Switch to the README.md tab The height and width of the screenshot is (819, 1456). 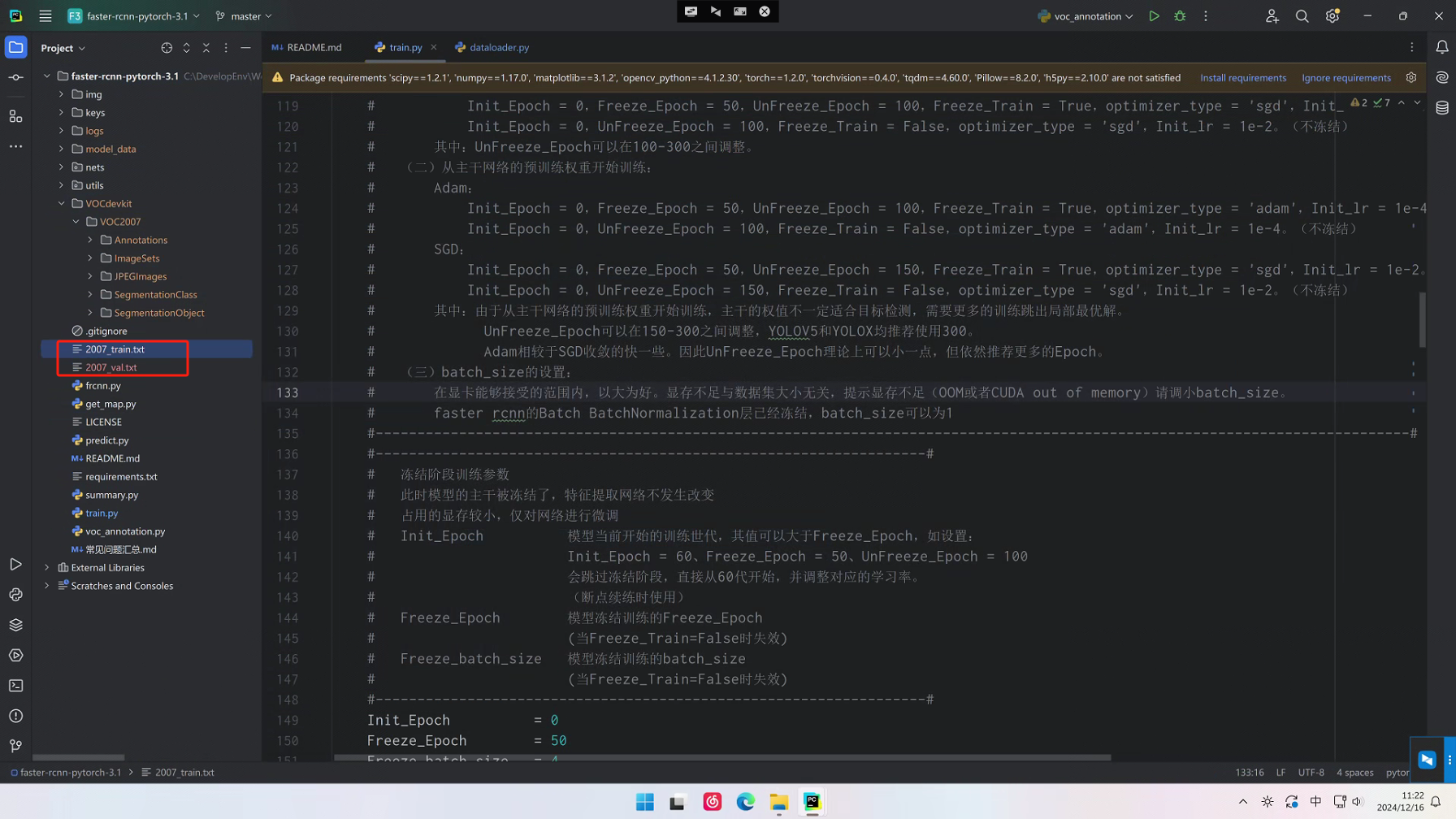(x=307, y=47)
